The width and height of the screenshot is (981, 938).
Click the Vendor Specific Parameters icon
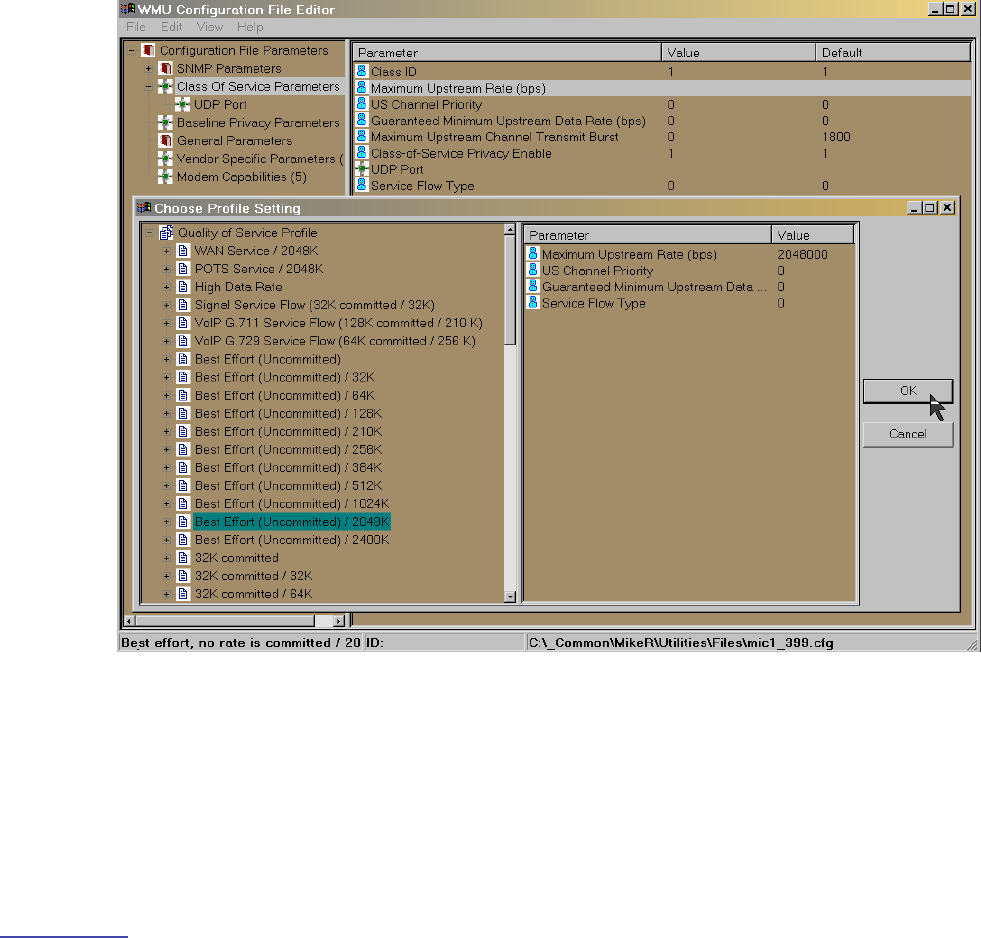(x=166, y=159)
